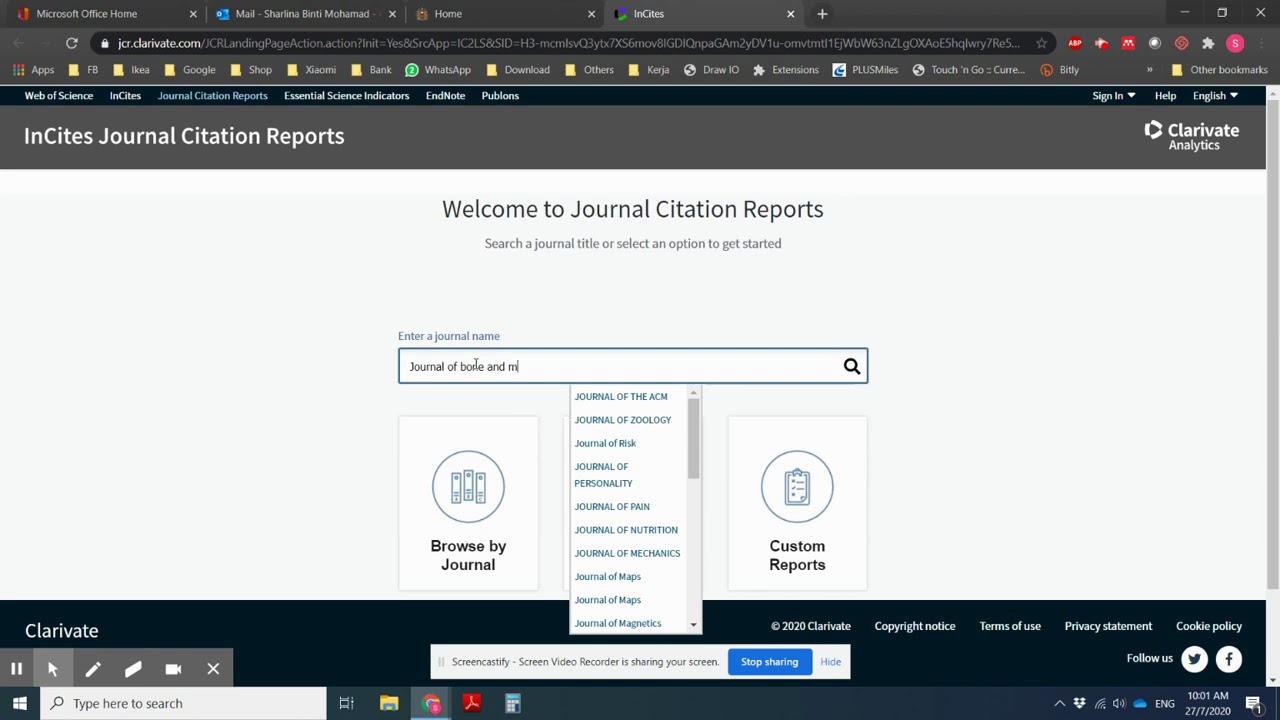Select the Screencastify mouse pointer tool
1280x720 pixels.
(x=53, y=669)
